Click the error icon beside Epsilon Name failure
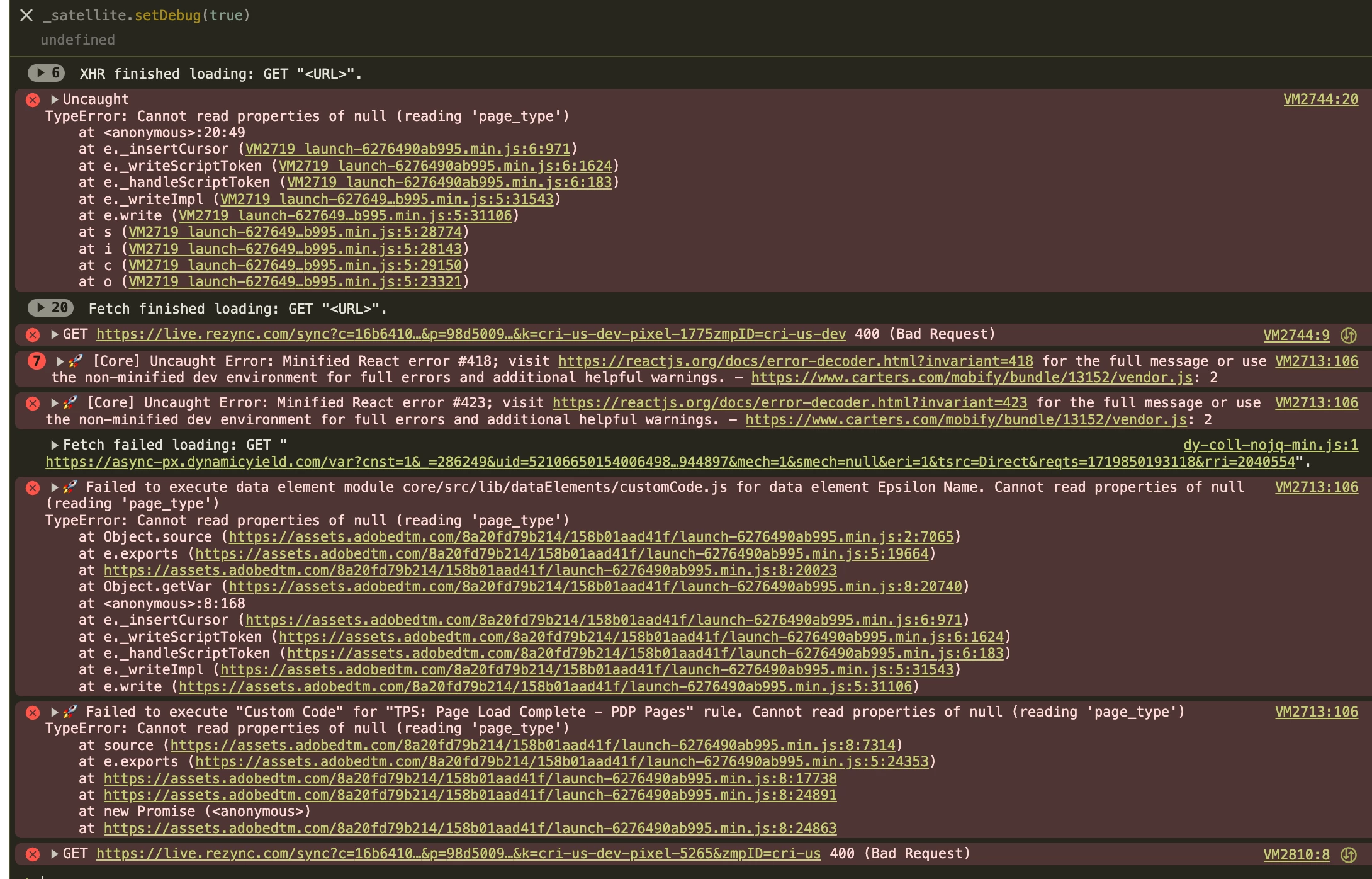The height and width of the screenshot is (879, 1372). [x=33, y=488]
